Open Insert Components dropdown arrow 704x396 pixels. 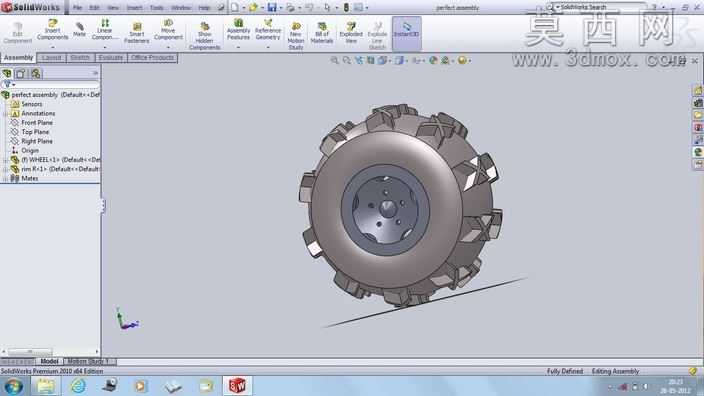(53, 47)
